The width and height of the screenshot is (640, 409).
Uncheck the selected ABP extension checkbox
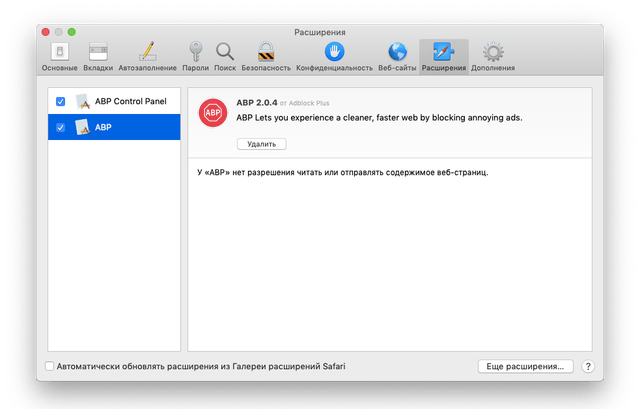pos(60,127)
